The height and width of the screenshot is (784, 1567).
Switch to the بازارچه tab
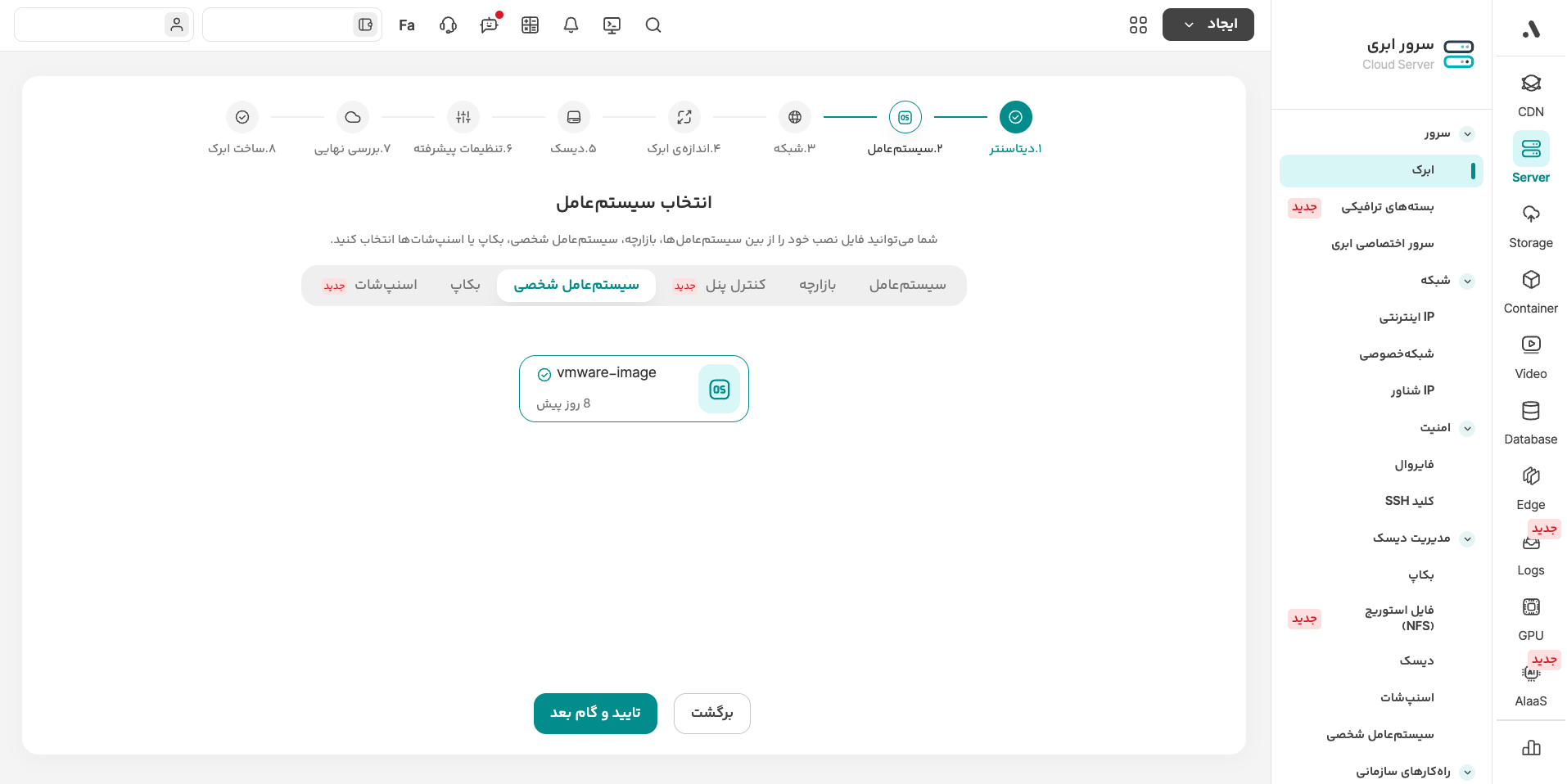coord(817,286)
